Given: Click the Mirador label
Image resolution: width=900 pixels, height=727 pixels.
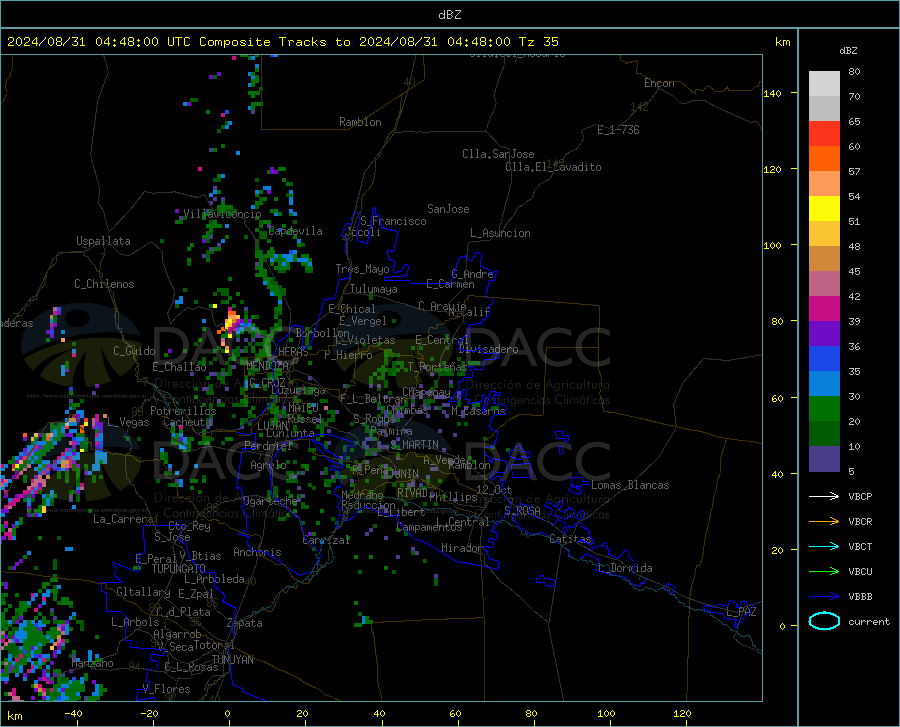Looking at the screenshot, I should tap(462, 548).
